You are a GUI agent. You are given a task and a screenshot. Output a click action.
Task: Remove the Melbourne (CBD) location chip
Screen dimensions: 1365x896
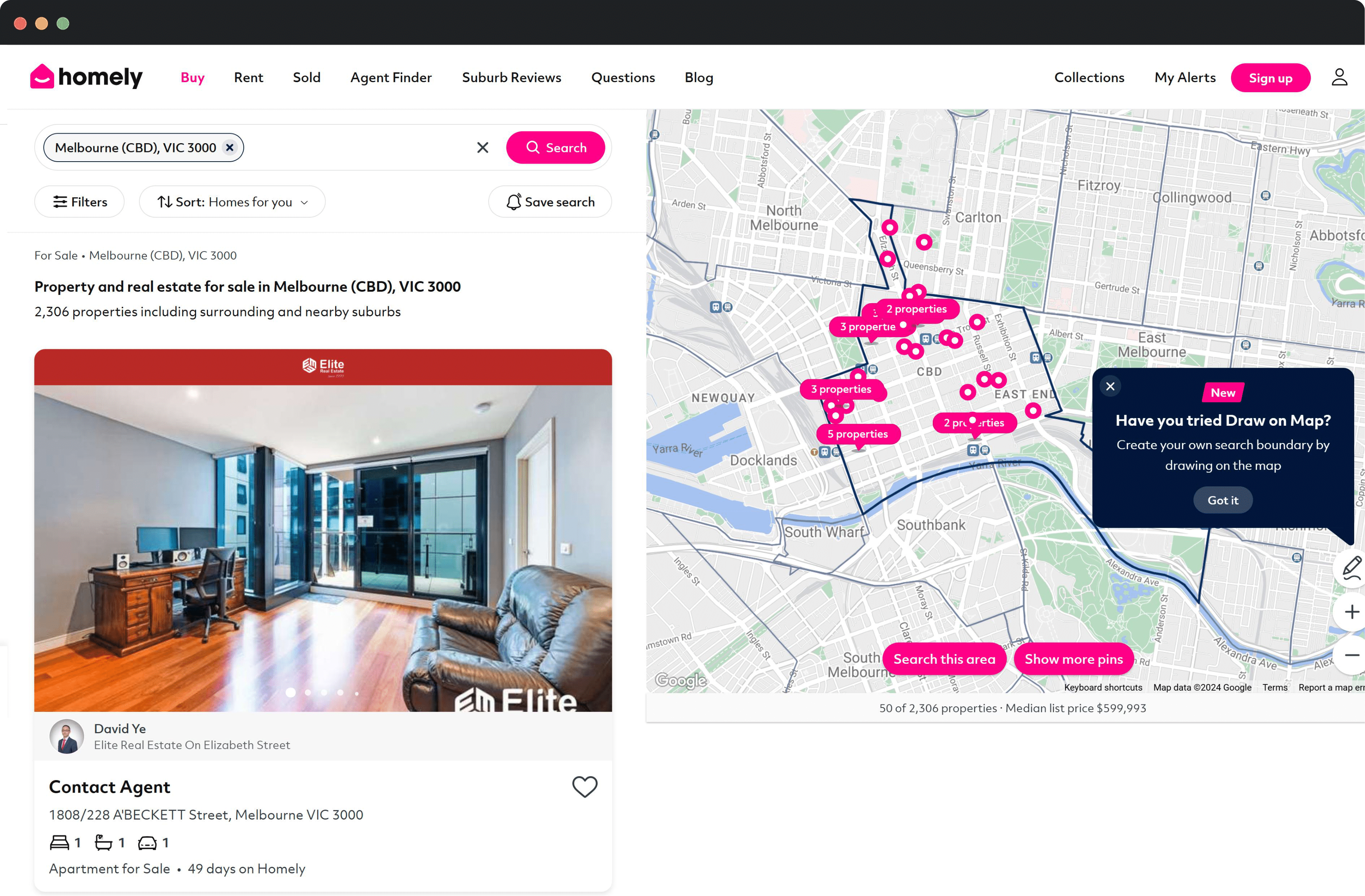click(x=230, y=147)
